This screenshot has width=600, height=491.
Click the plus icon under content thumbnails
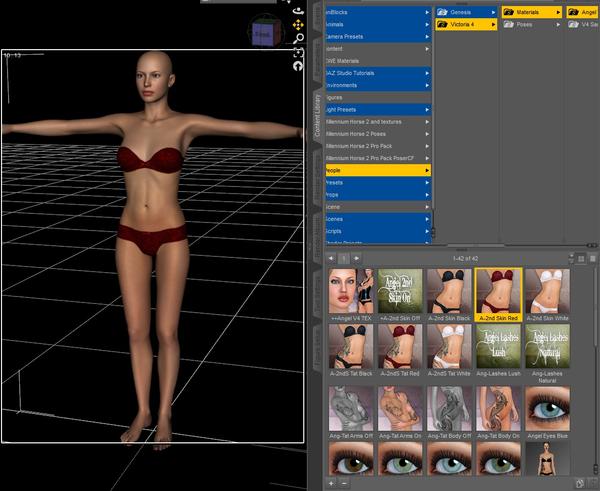click(x=331, y=484)
